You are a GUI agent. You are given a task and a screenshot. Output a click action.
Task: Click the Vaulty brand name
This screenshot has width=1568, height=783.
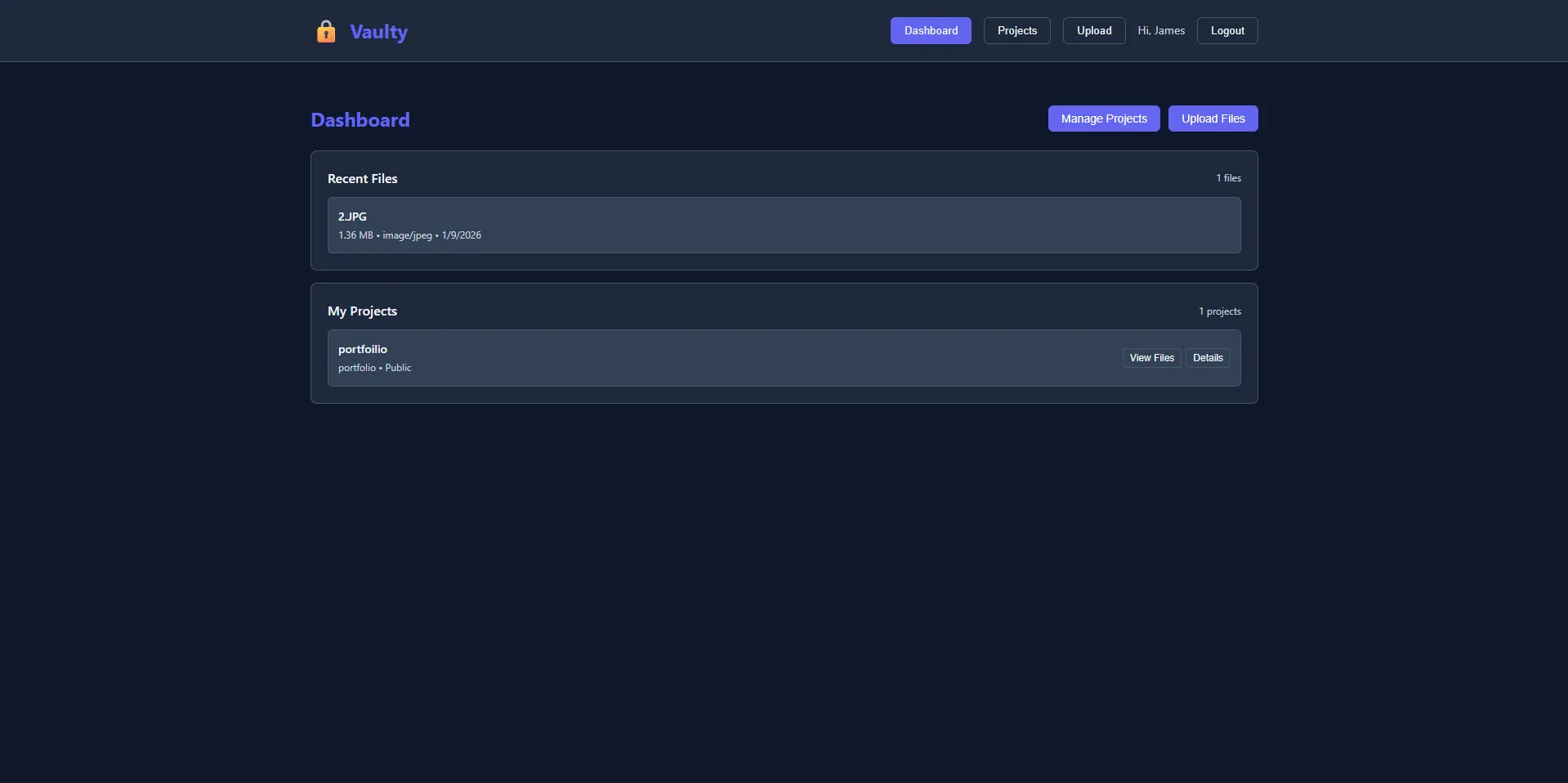[378, 32]
